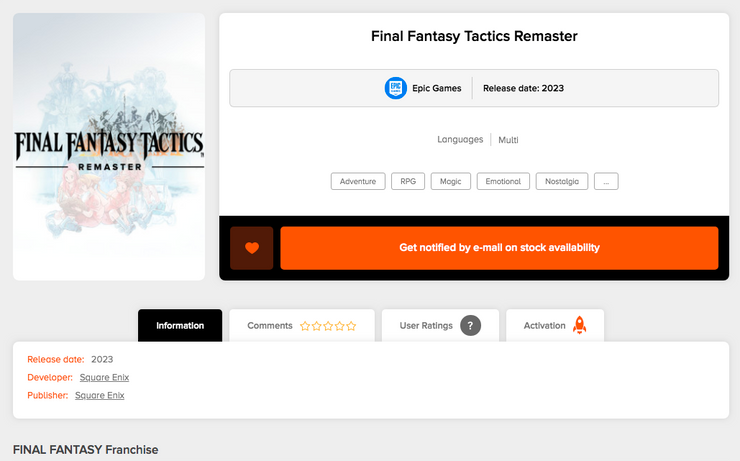The height and width of the screenshot is (461, 740).
Task: Click the Multi languages label
Action: [x=508, y=140]
